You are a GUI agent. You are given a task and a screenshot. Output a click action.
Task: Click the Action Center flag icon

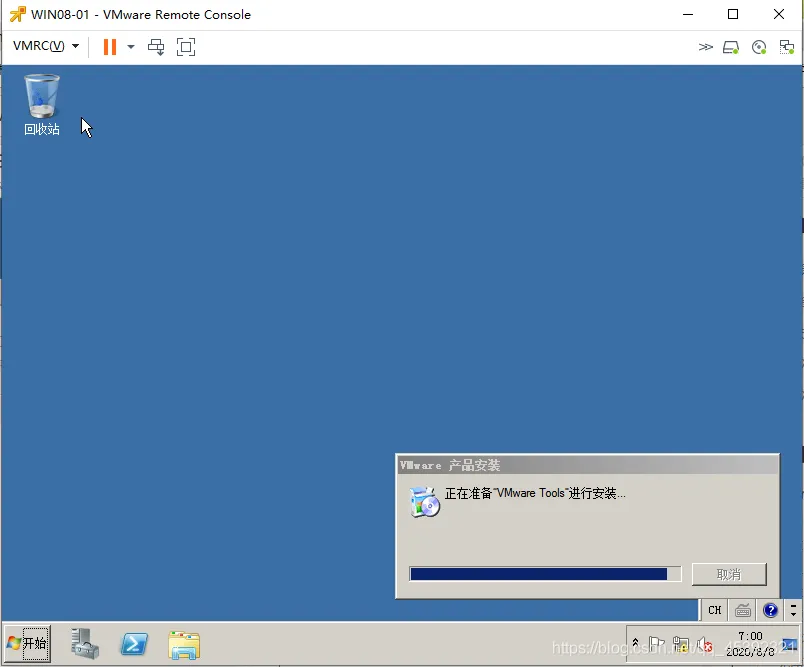click(x=656, y=643)
